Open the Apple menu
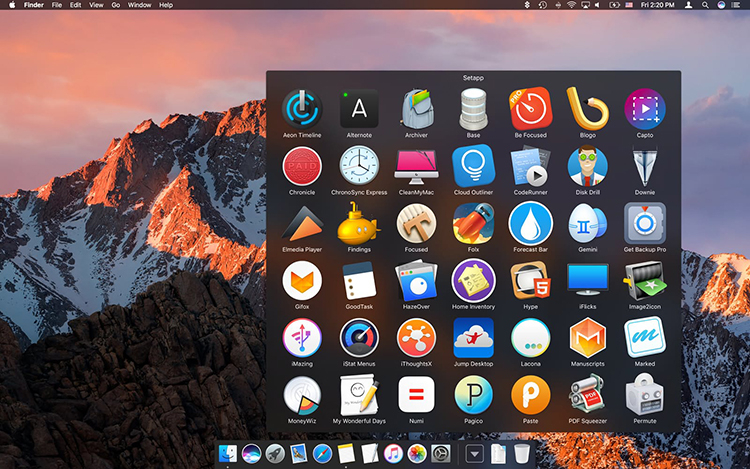750x469 pixels. [12, 5]
